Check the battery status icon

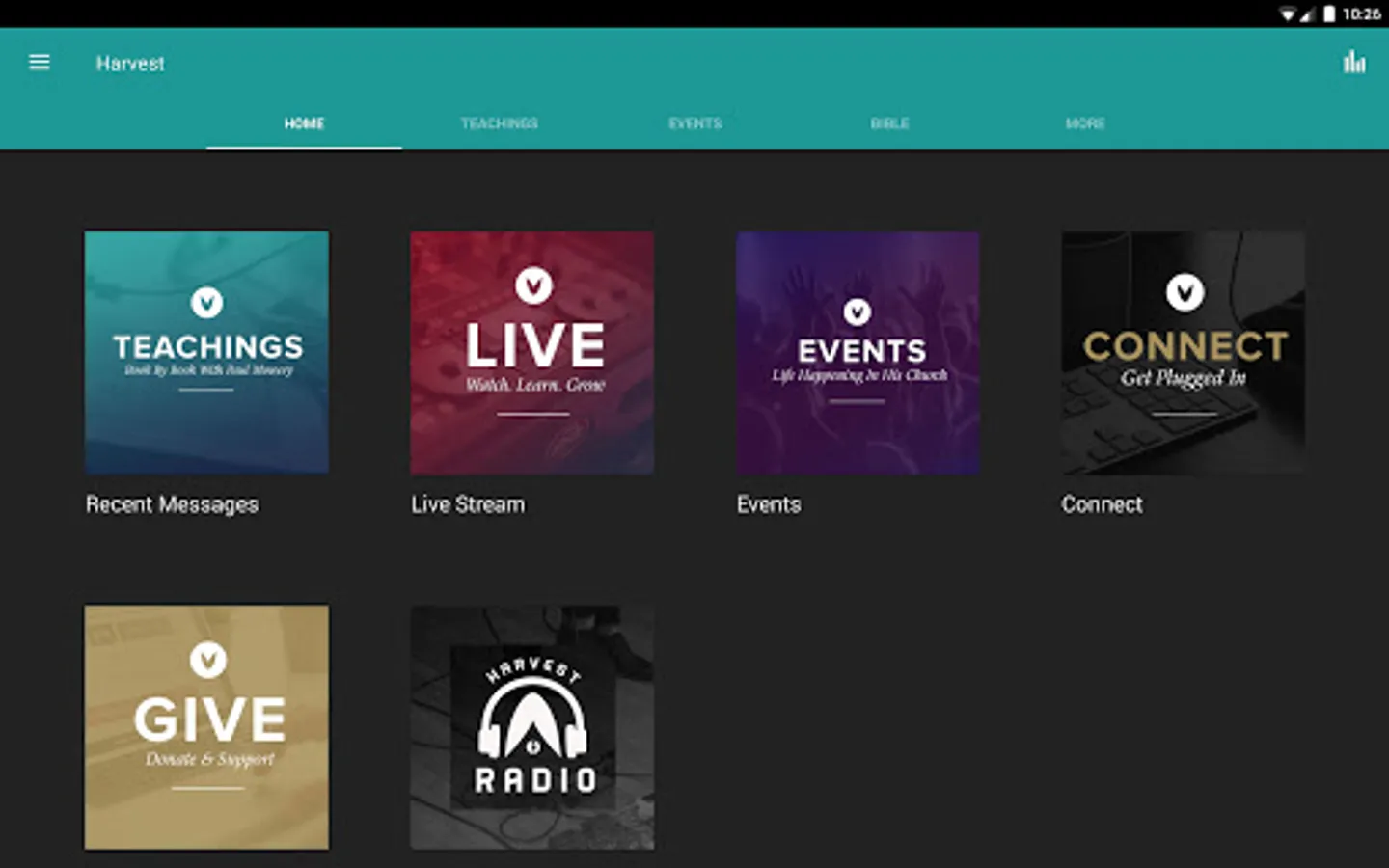1329,14
